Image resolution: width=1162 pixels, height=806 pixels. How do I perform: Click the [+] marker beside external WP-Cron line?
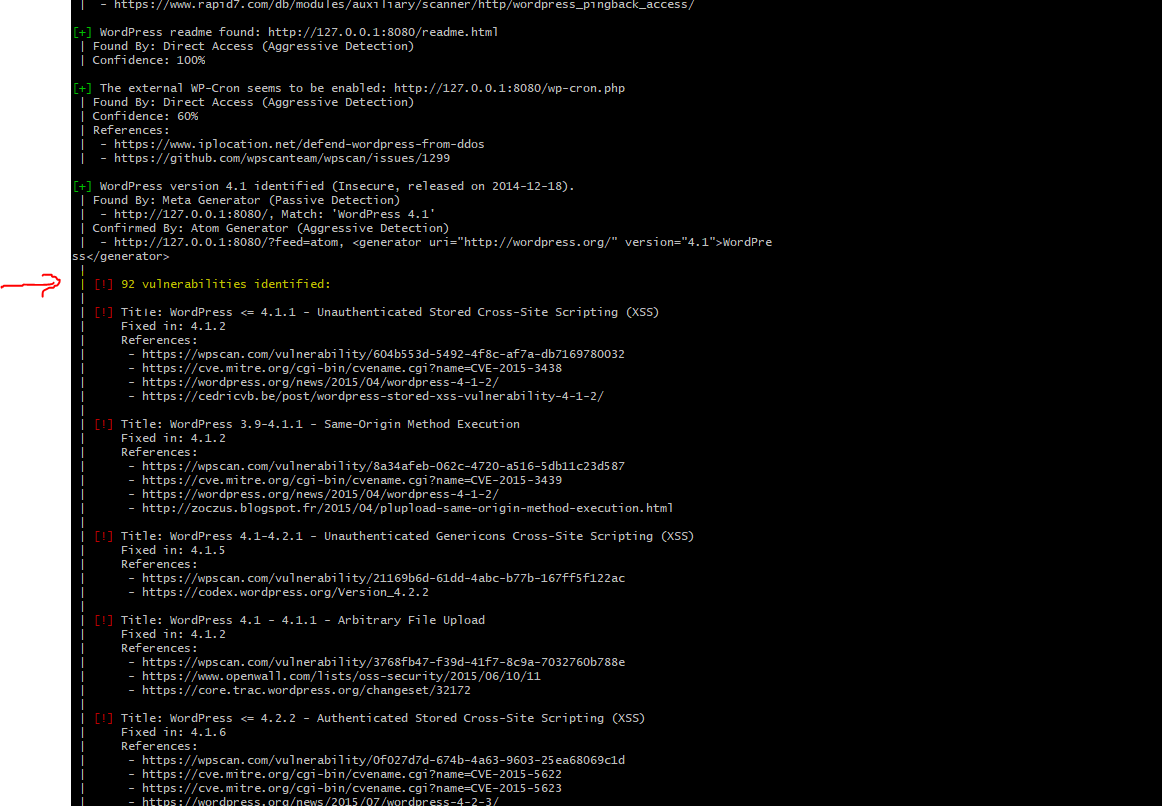point(82,88)
